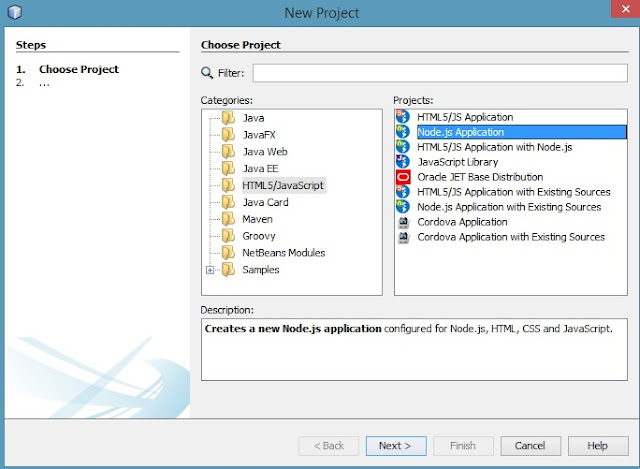This screenshot has width=640, height=469.
Task: Choose Cordova Application project
Action: pyautogui.click(x=462, y=222)
